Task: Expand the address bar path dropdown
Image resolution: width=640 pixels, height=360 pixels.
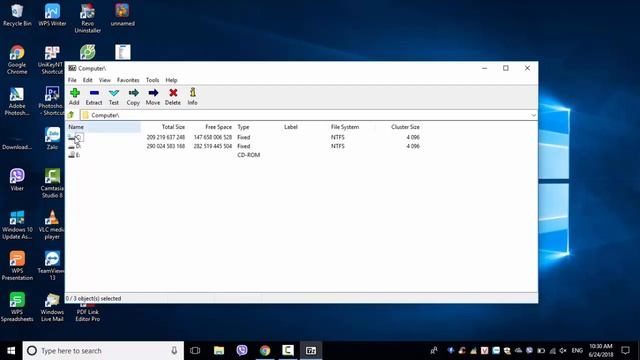Action: click(533, 116)
